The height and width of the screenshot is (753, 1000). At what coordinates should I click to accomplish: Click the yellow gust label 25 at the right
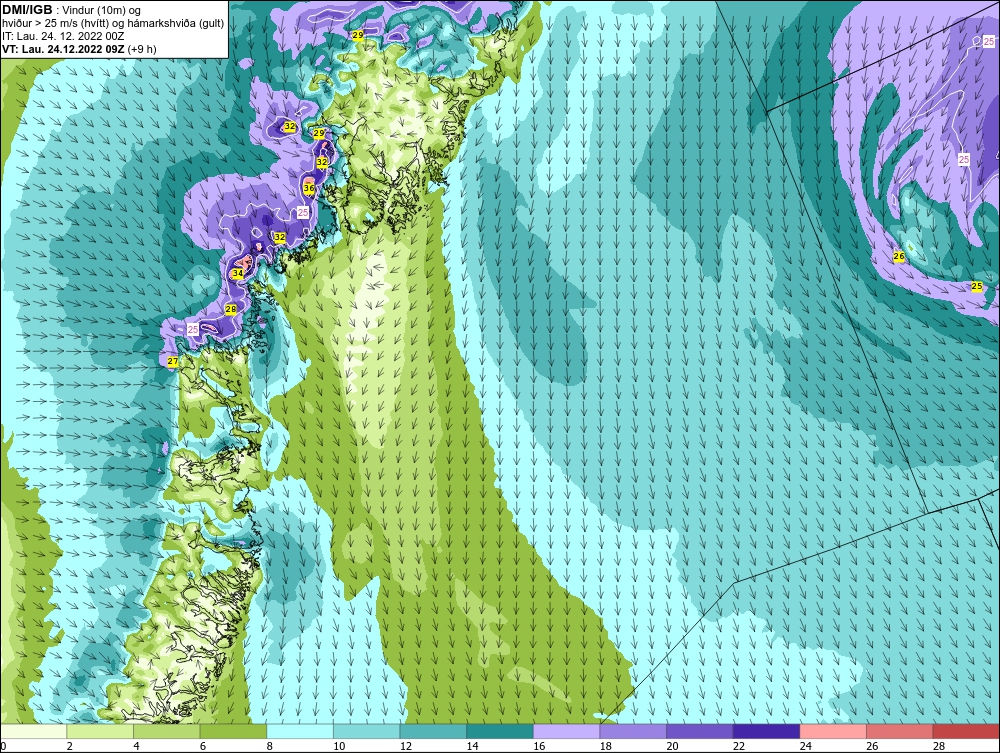[977, 286]
